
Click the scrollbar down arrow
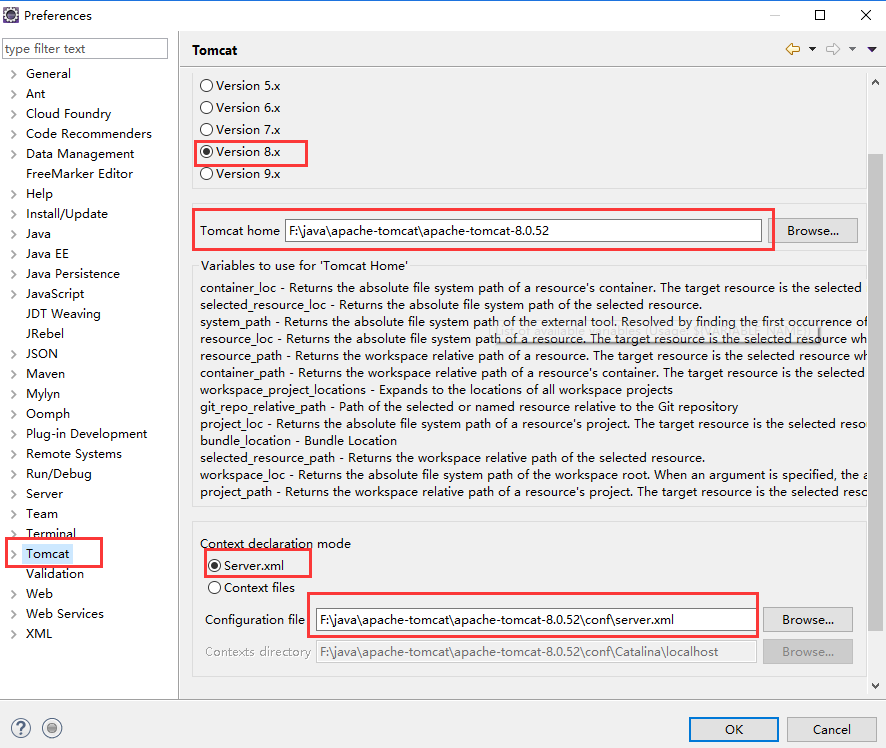coord(875,686)
